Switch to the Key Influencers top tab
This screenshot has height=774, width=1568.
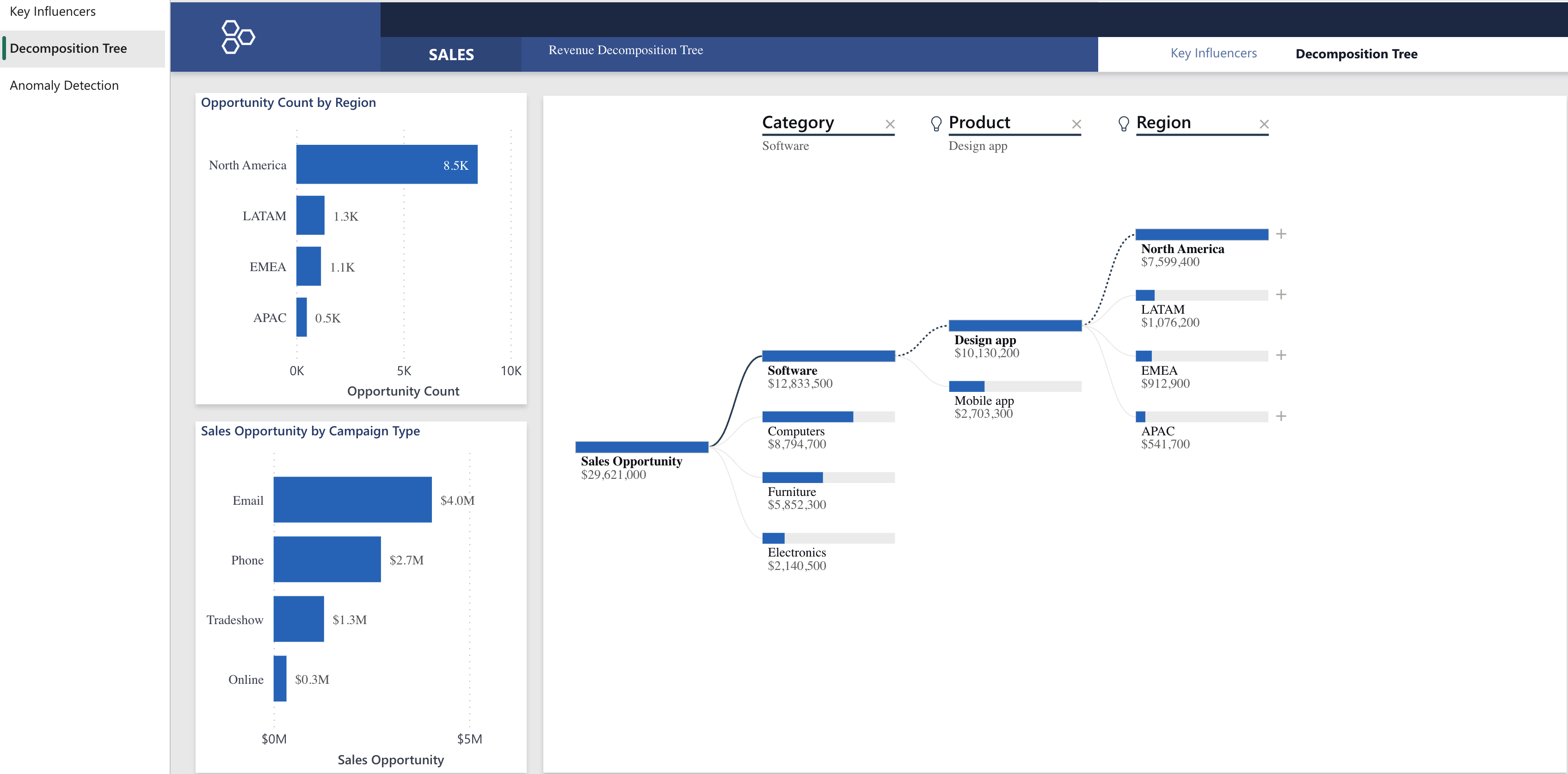[x=1213, y=54]
